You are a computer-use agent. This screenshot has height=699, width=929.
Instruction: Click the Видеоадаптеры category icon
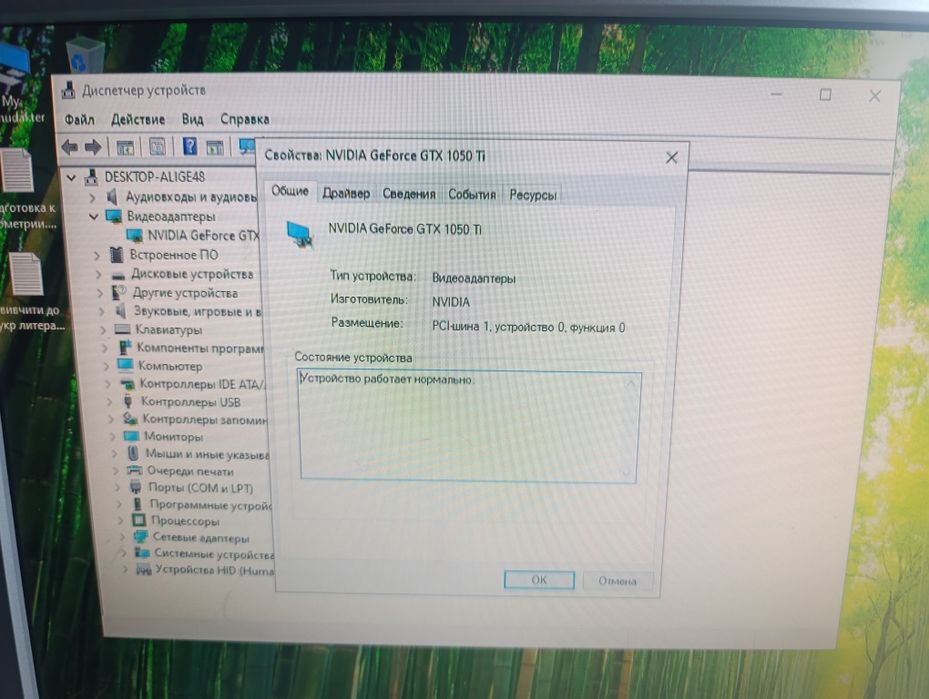pos(113,216)
